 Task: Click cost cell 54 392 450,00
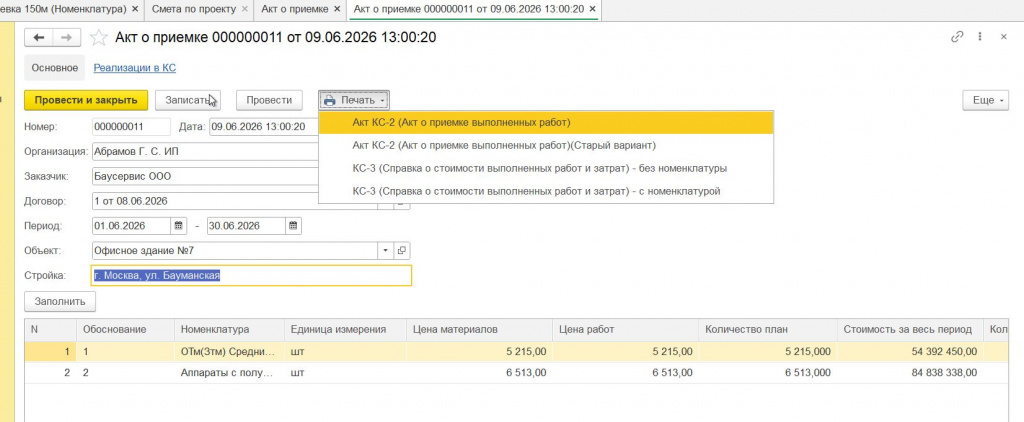[910, 351]
